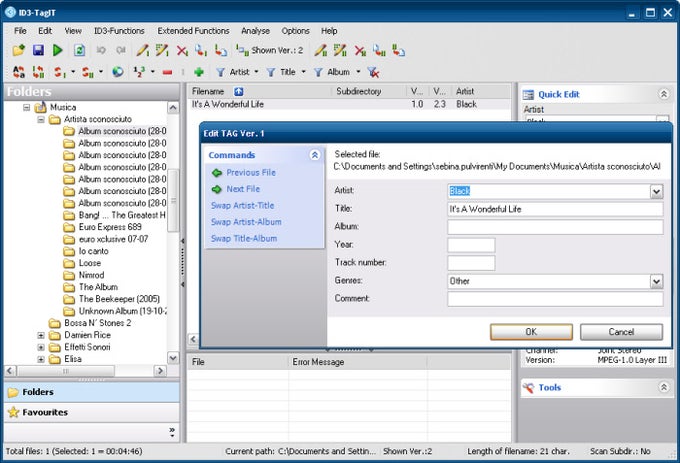Click Swap Artist-Title command link
680x463 pixels.
(242, 206)
